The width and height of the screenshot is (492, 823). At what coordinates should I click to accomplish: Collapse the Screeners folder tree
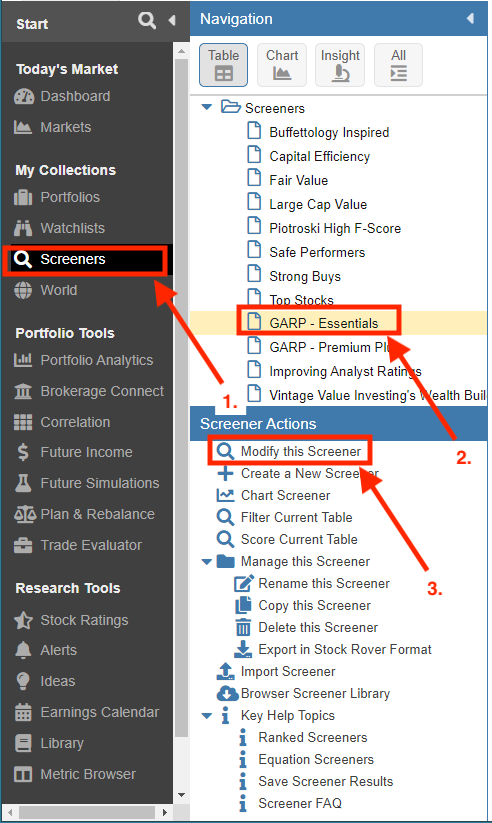point(207,107)
